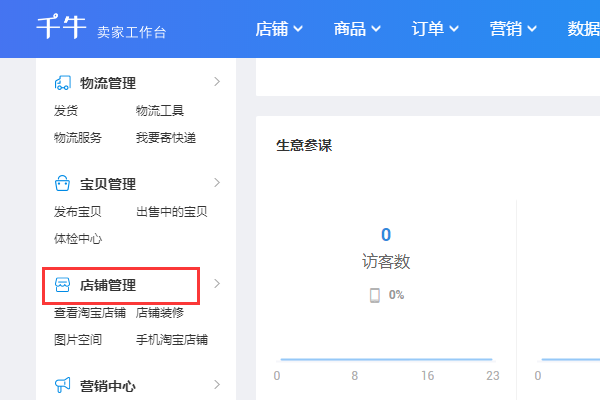Click the shopping bag icon beside 宝贝管理
The image size is (600, 400).
tap(62, 184)
